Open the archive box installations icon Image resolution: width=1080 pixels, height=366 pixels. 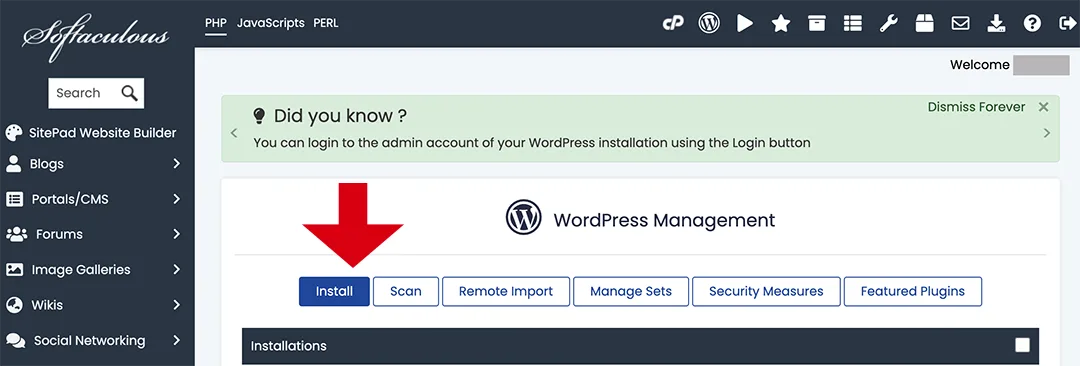(817, 23)
